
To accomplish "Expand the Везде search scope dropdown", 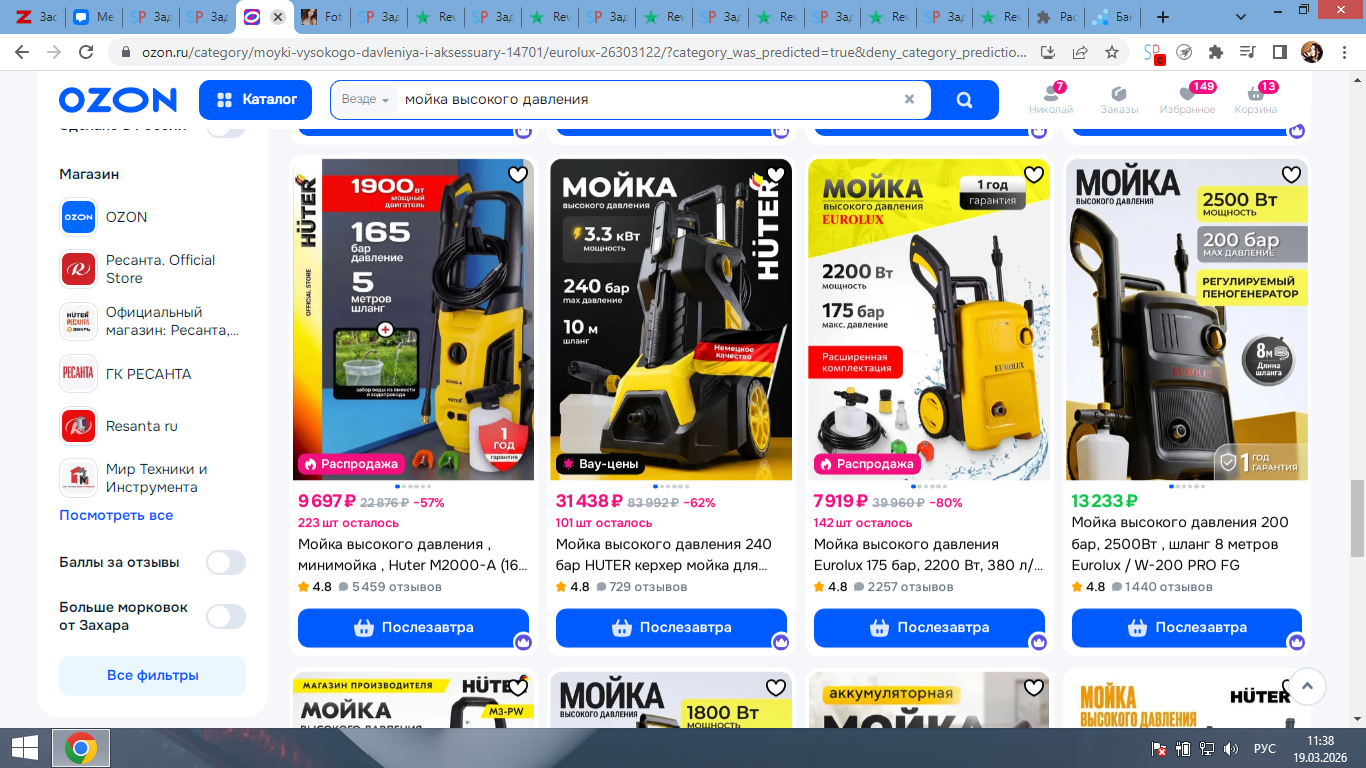I will [x=365, y=100].
